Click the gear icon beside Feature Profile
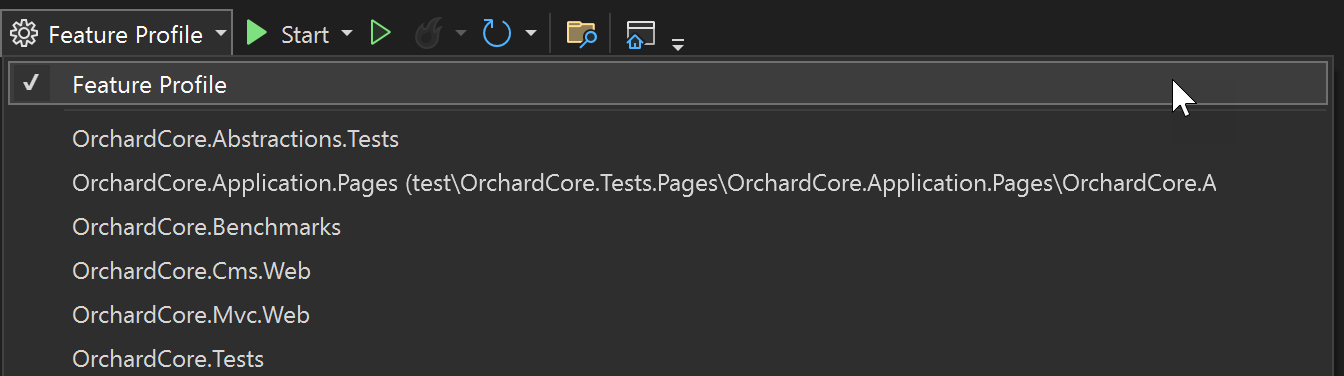The height and width of the screenshot is (376, 1344). point(24,35)
